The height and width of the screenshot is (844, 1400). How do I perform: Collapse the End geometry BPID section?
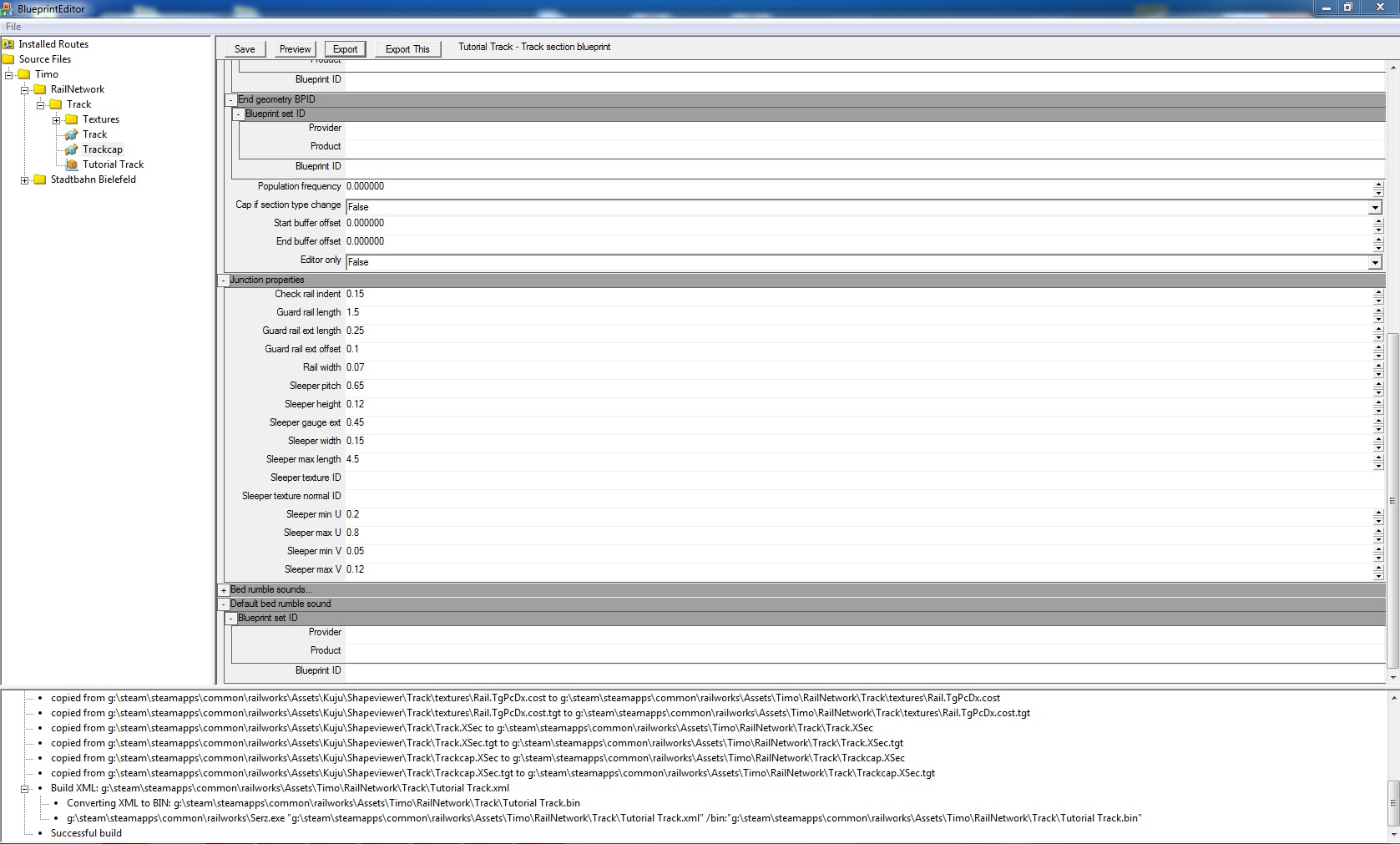coord(231,99)
